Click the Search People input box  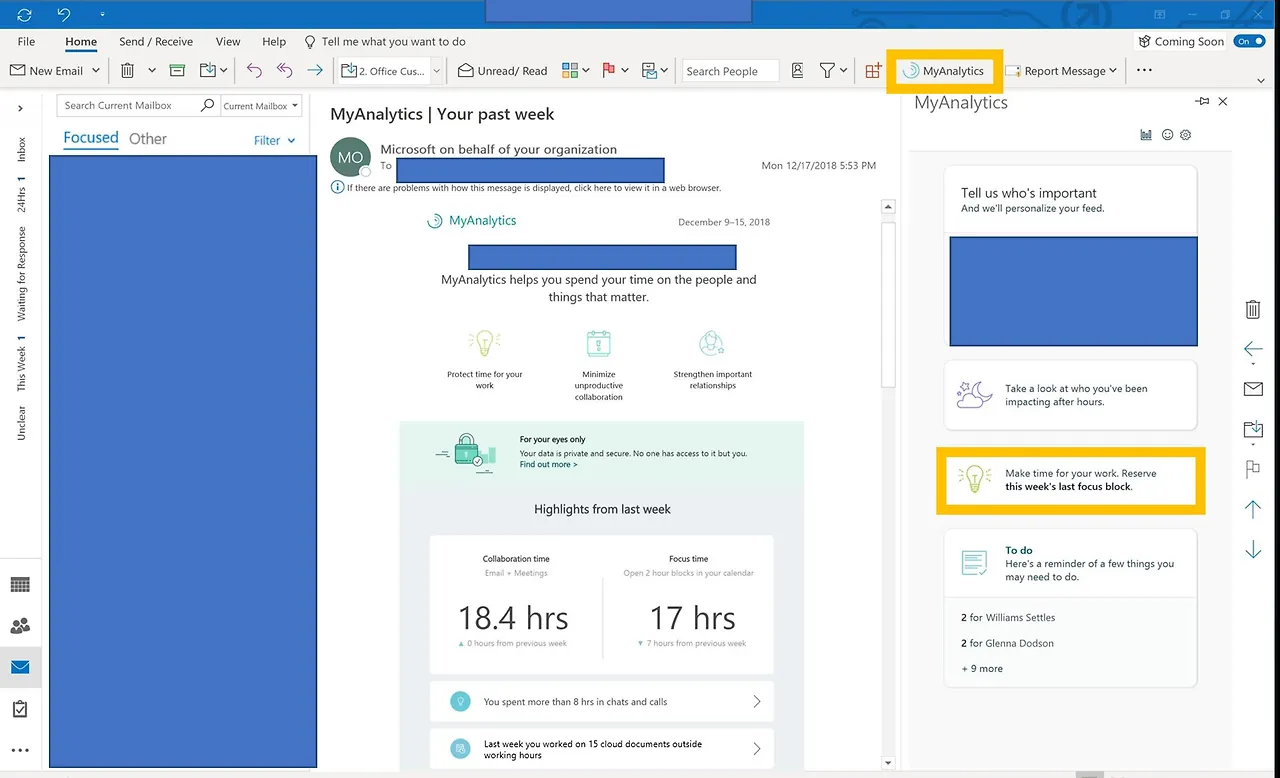pos(730,71)
